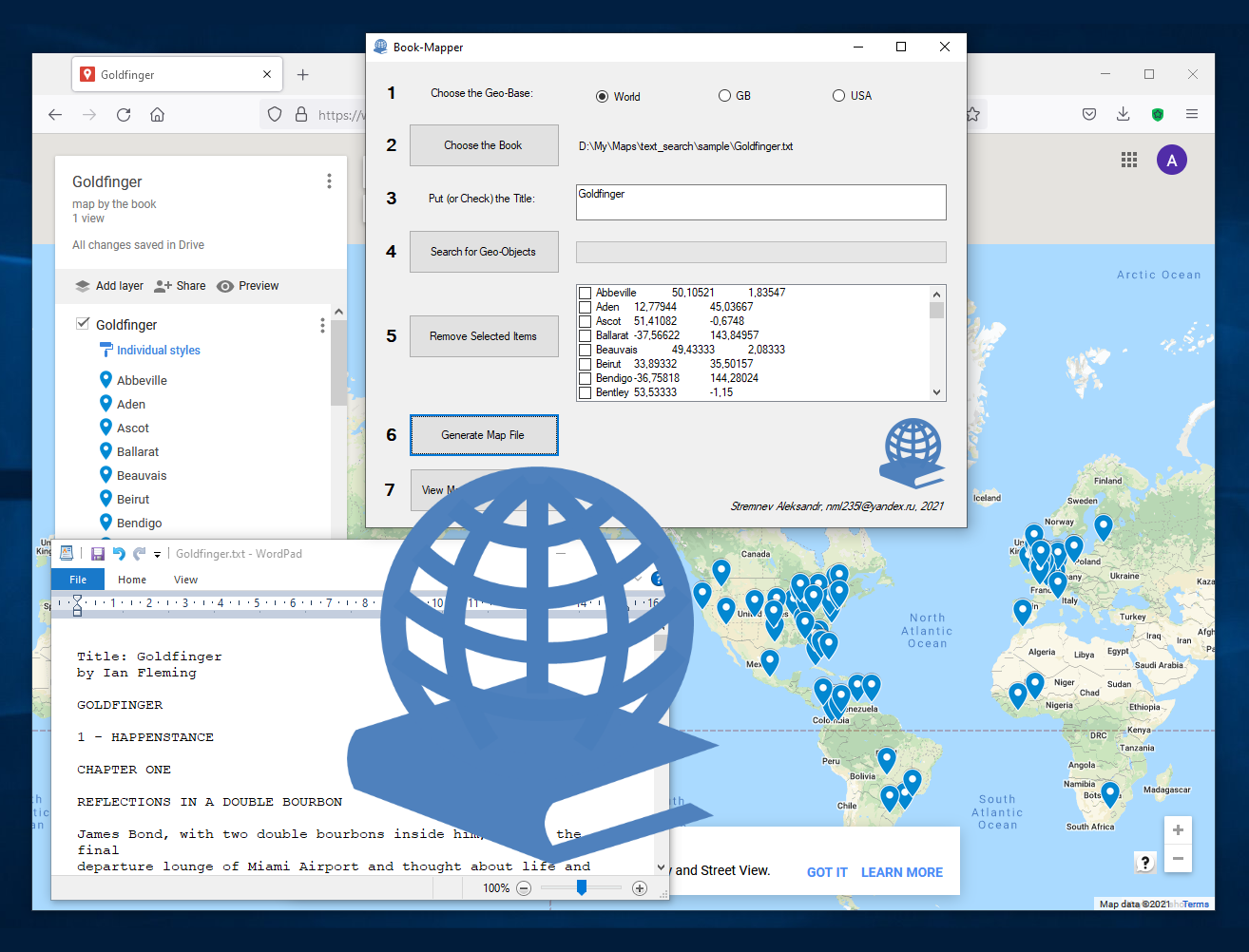
Task: Check Ballarat in Book-Mapper list
Action: tap(586, 335)
